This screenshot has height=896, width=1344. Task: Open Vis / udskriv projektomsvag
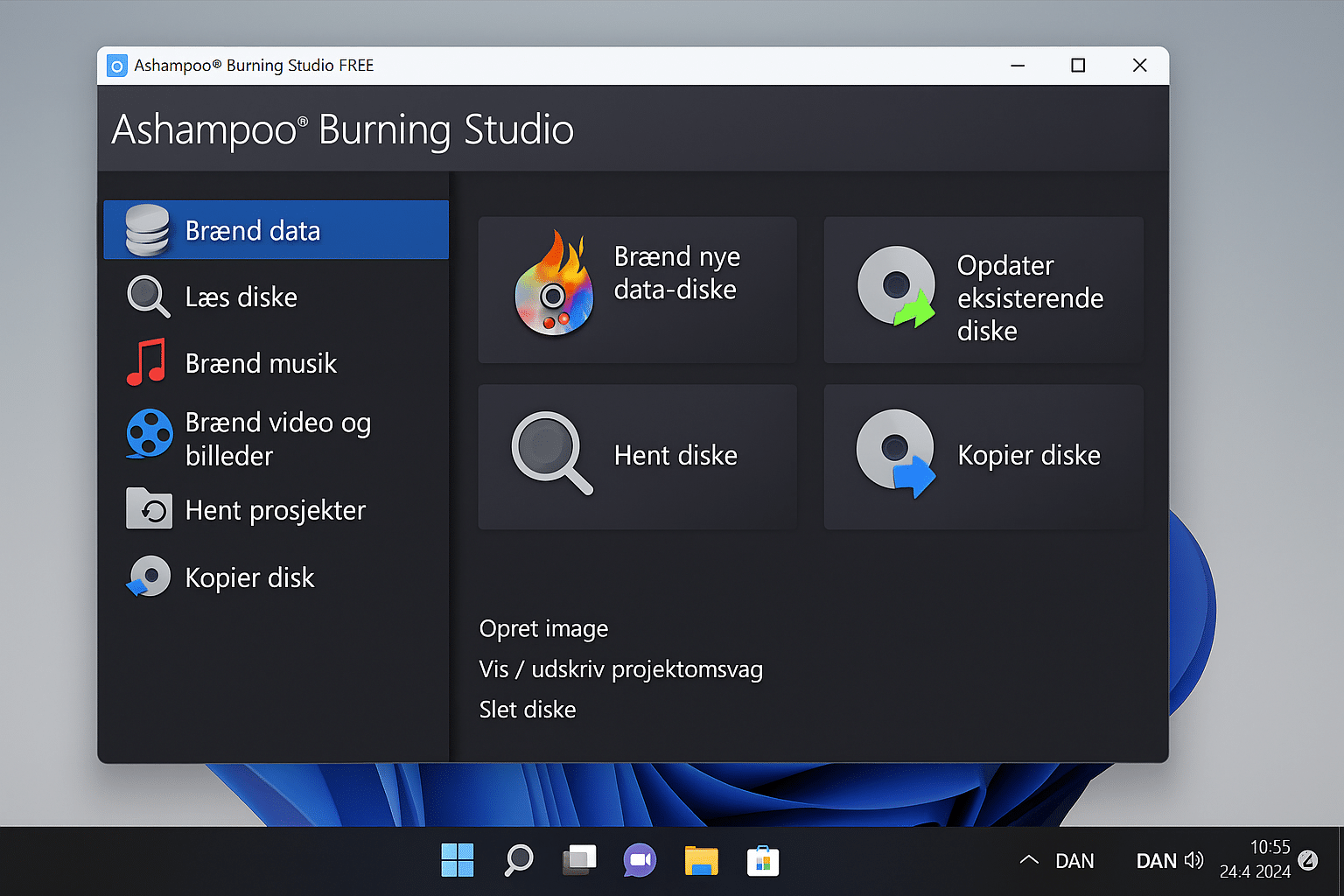[x=620, y=668]
